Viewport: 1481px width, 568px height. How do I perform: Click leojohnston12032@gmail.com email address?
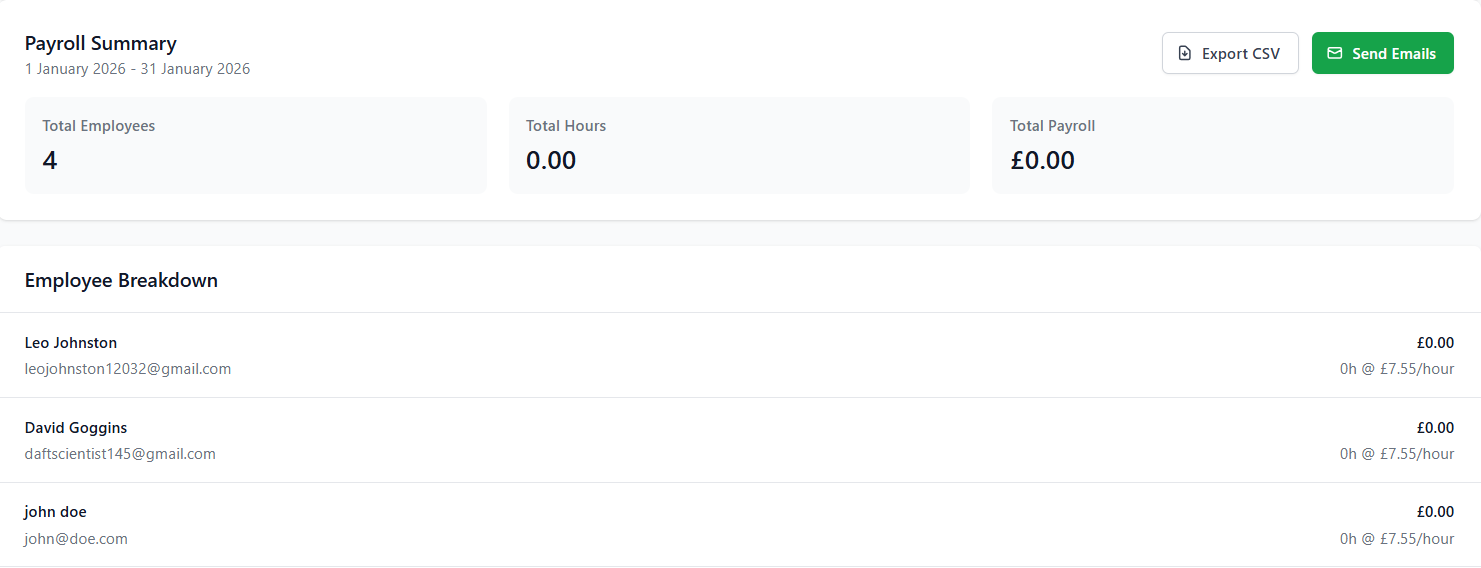[128, 369]
